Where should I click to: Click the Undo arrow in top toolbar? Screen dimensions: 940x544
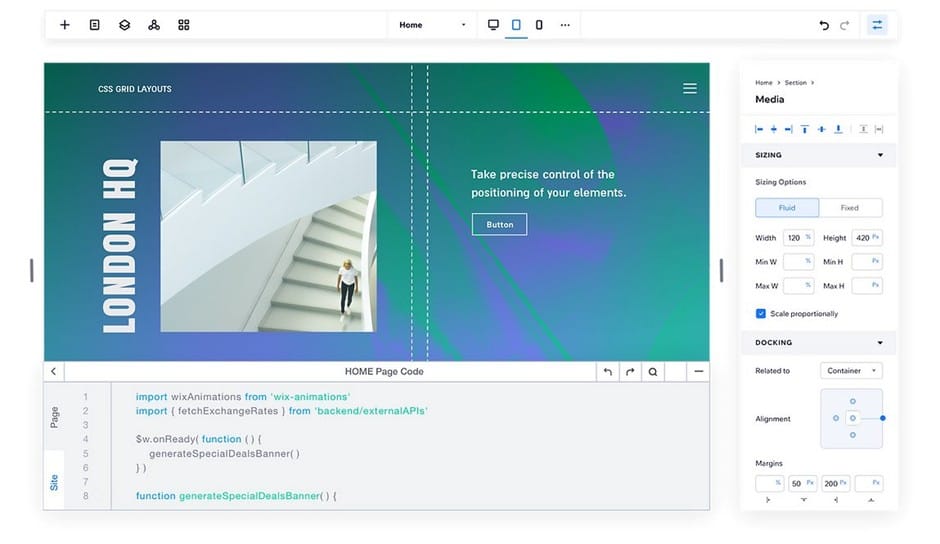[x=824, y=25]
